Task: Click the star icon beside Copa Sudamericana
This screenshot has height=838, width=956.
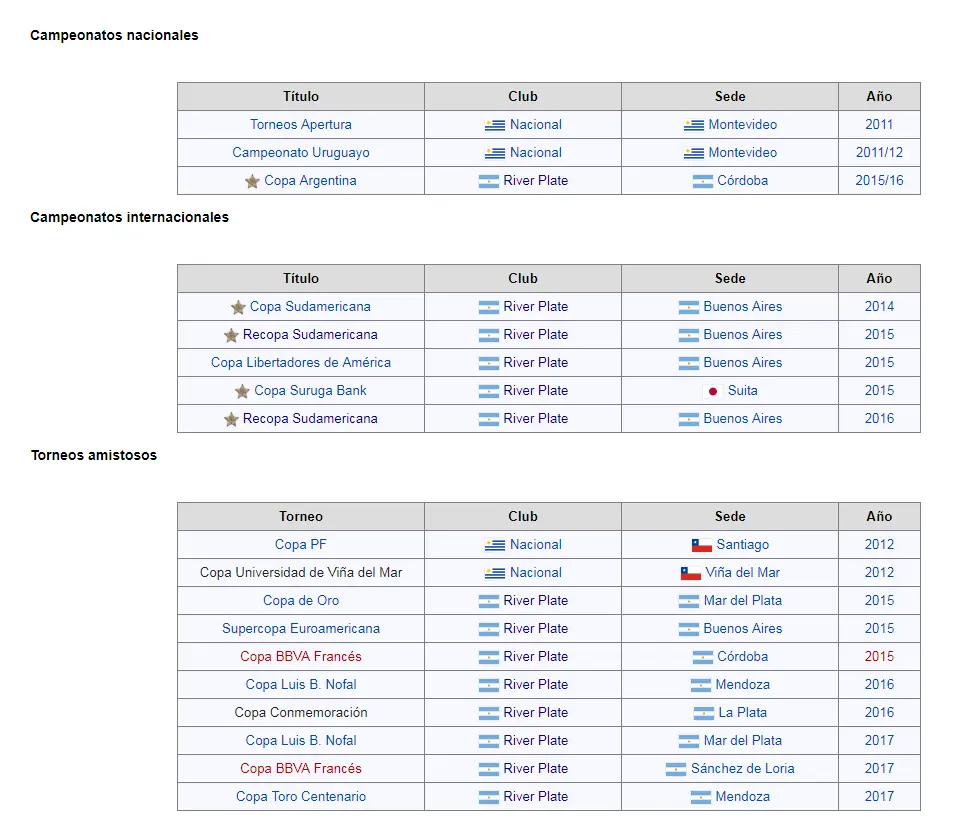Action: click(x=238, y=307)
